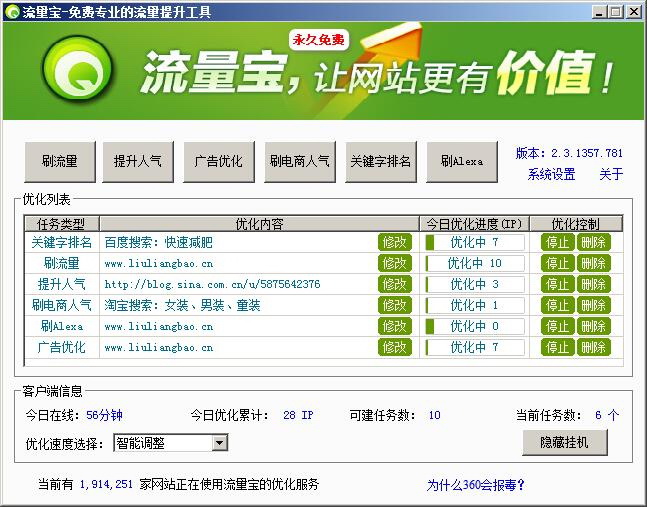Stop the 提升人气 task

[557, 284]
